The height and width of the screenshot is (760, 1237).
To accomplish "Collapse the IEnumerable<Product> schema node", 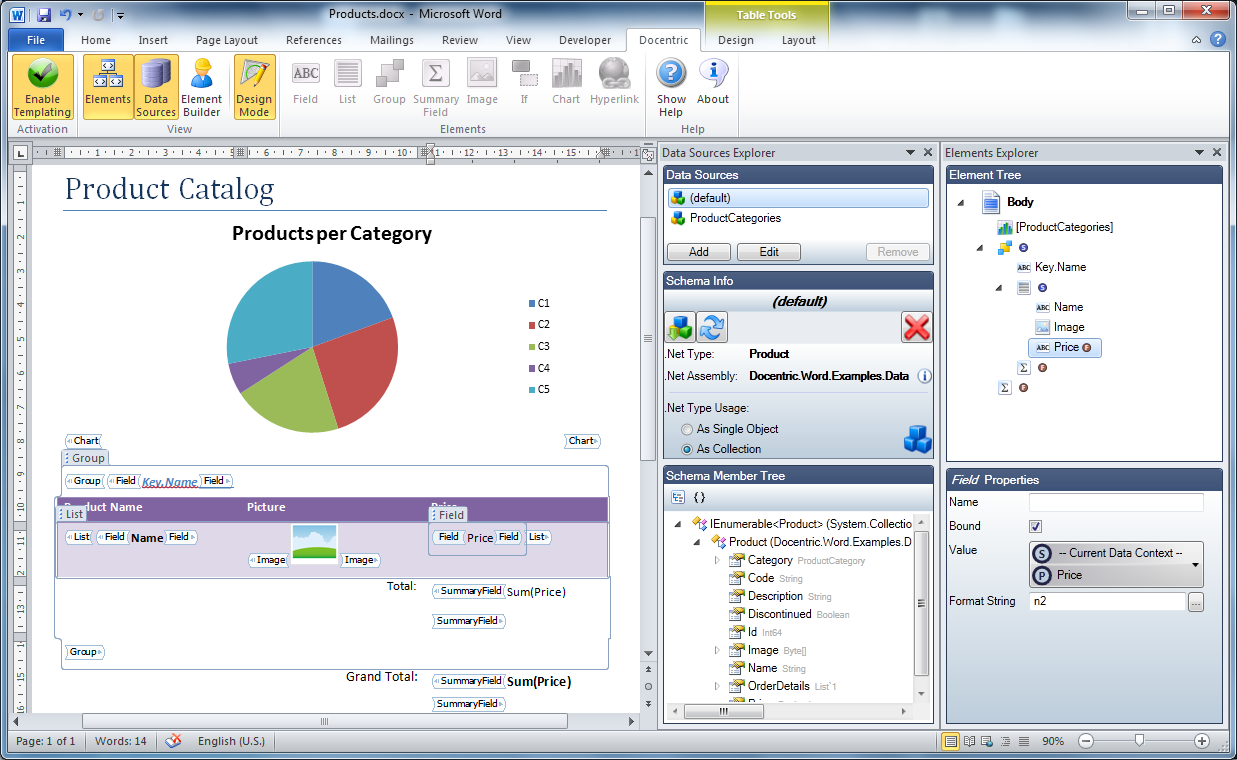I will (x=679, y=523).
